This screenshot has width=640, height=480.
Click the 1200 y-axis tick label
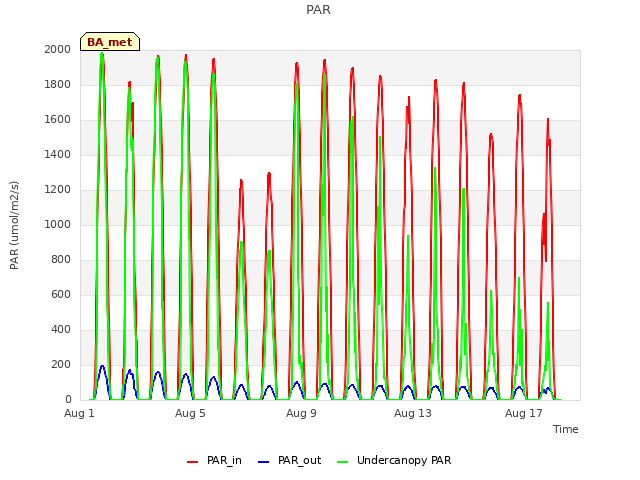(x=58, y=189)
